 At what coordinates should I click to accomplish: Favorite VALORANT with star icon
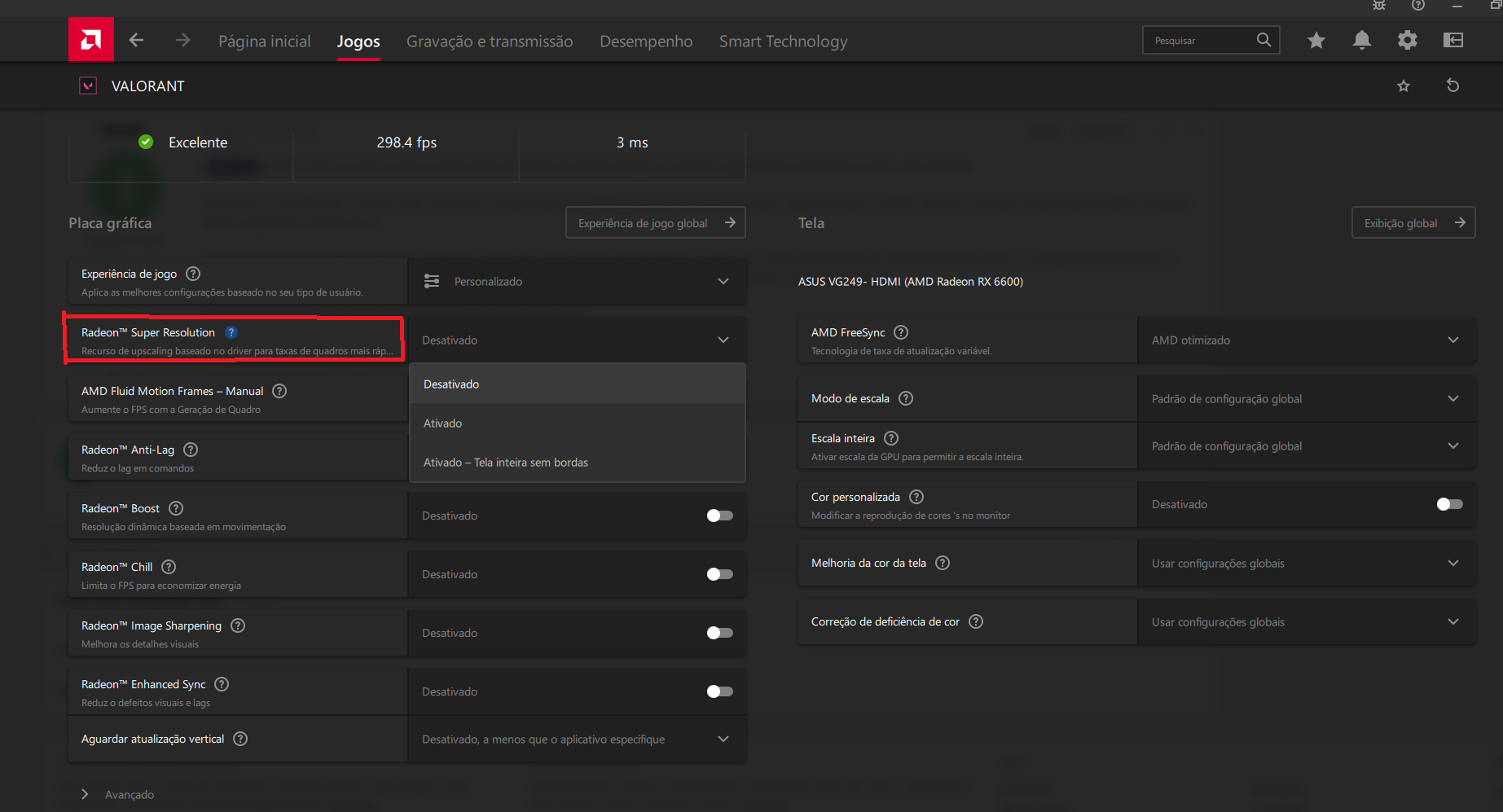1404,86
